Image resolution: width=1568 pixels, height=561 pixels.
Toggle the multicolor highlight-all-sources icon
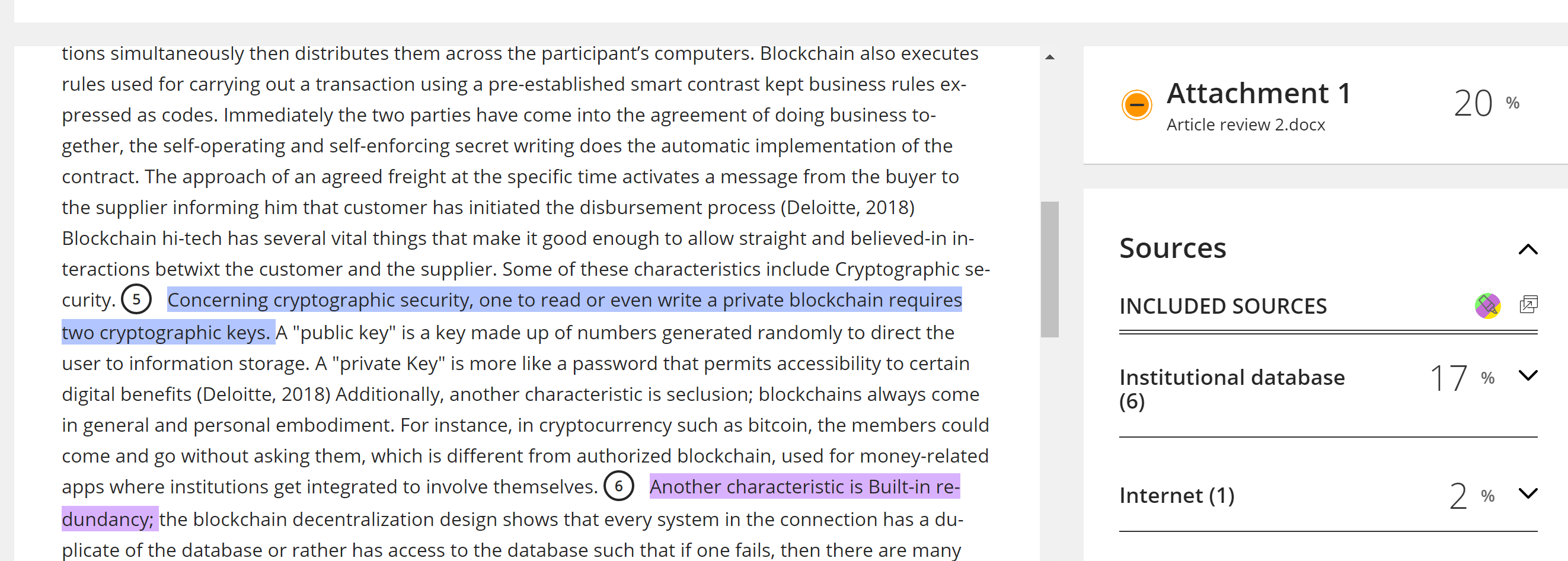(1487, 306)
